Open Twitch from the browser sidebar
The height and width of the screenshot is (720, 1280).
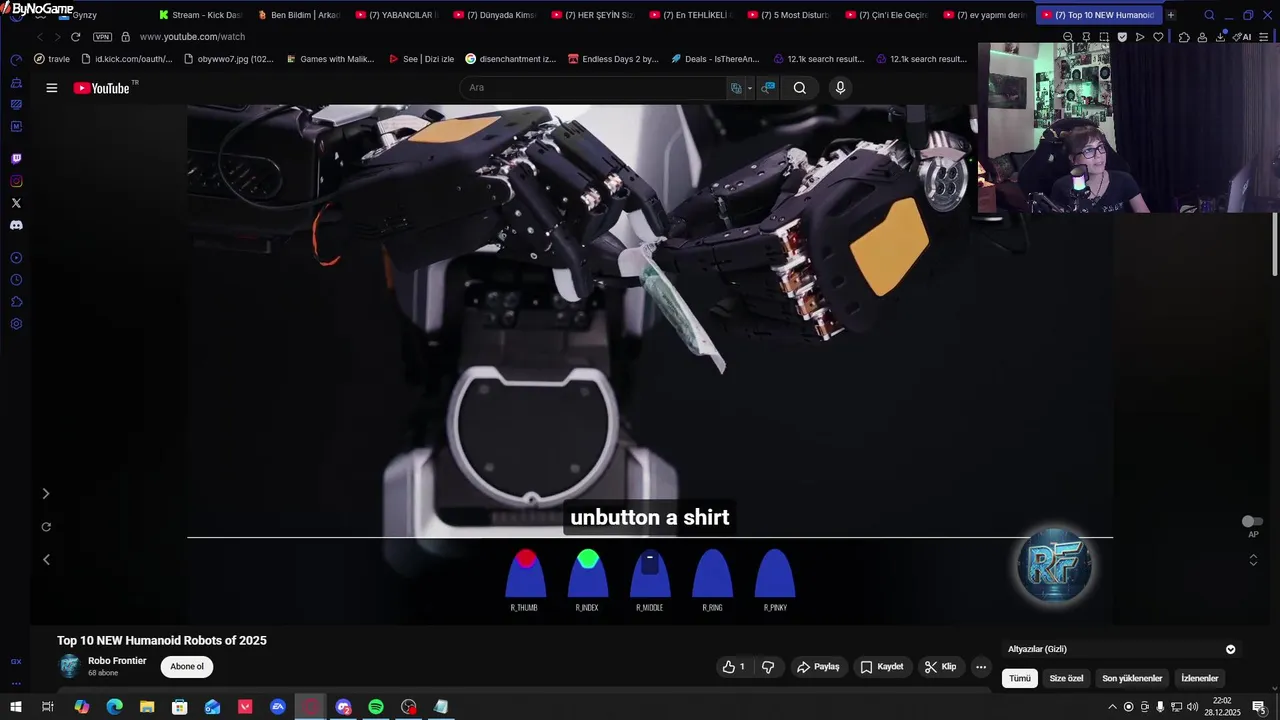[x=16, y=159]
